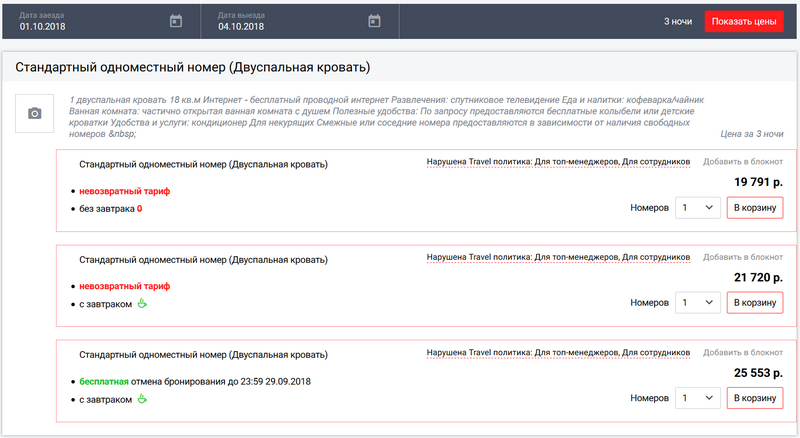Click the check-out date calendar icon
The height and width of the screenshot is (438, 800).
tap(374, 21)
